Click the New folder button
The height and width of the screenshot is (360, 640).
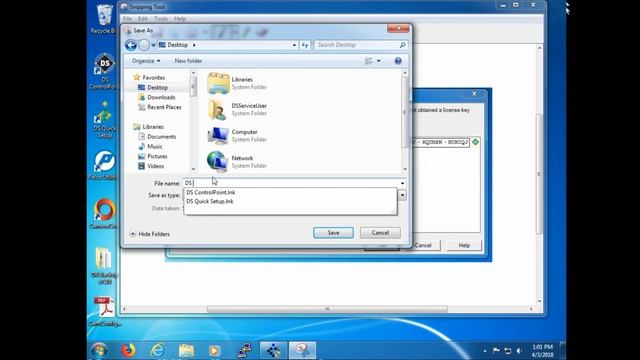pos(188,61)
